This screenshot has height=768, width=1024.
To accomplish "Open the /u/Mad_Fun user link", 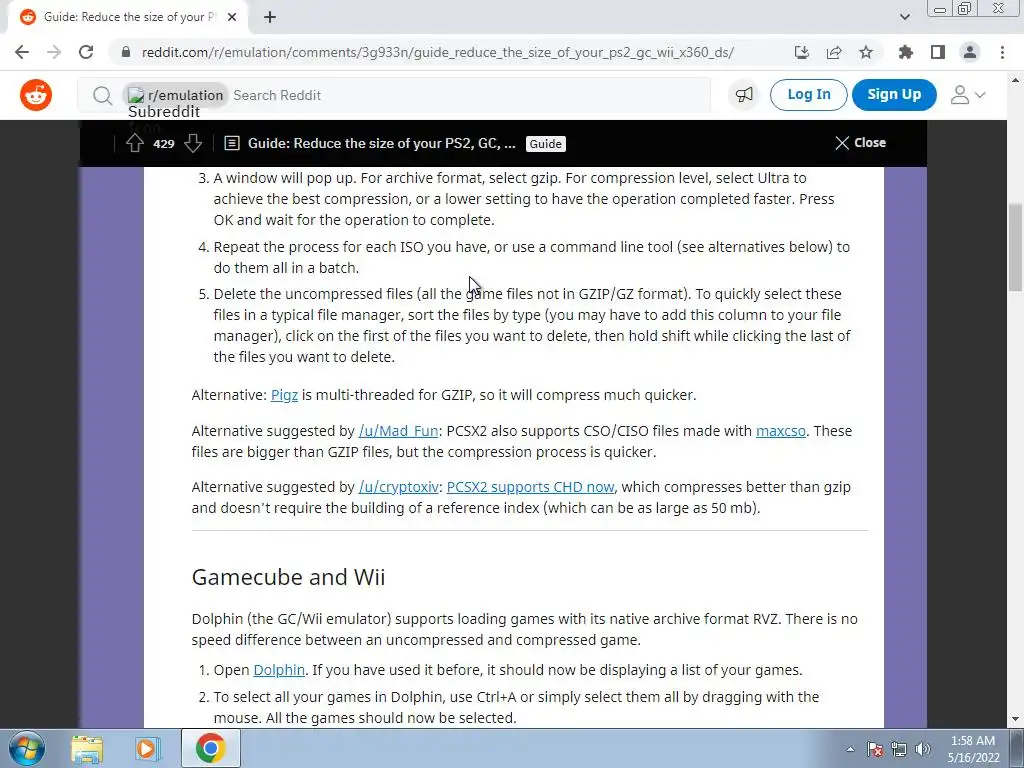I will (398, 431).
